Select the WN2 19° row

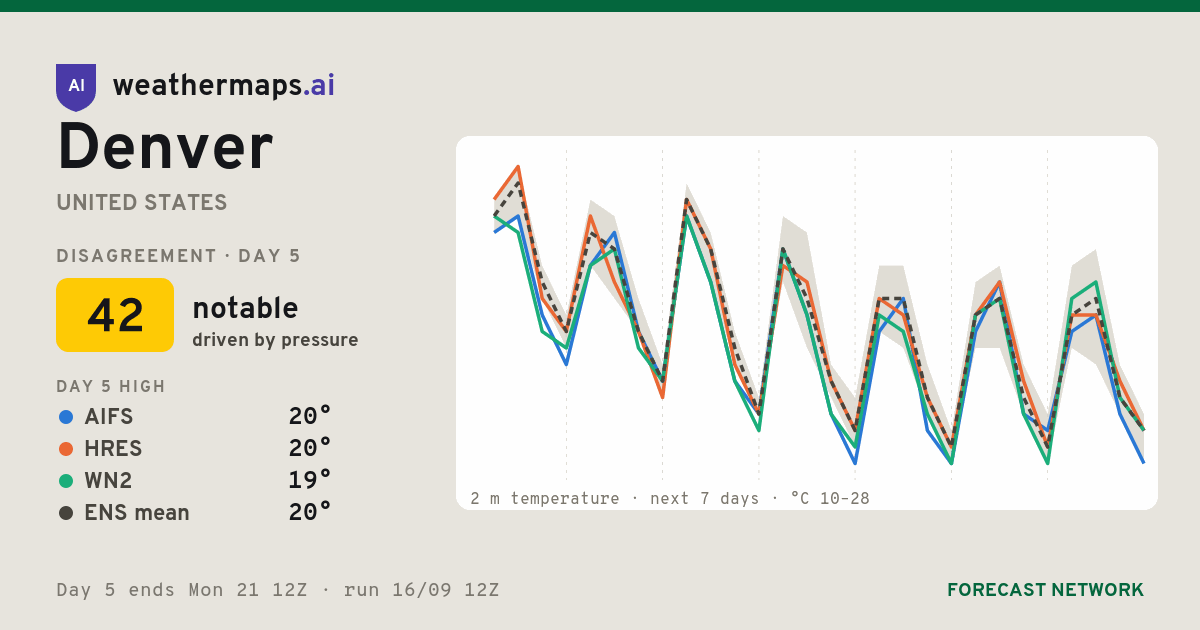pyautogui.click(x=194, y=481)
